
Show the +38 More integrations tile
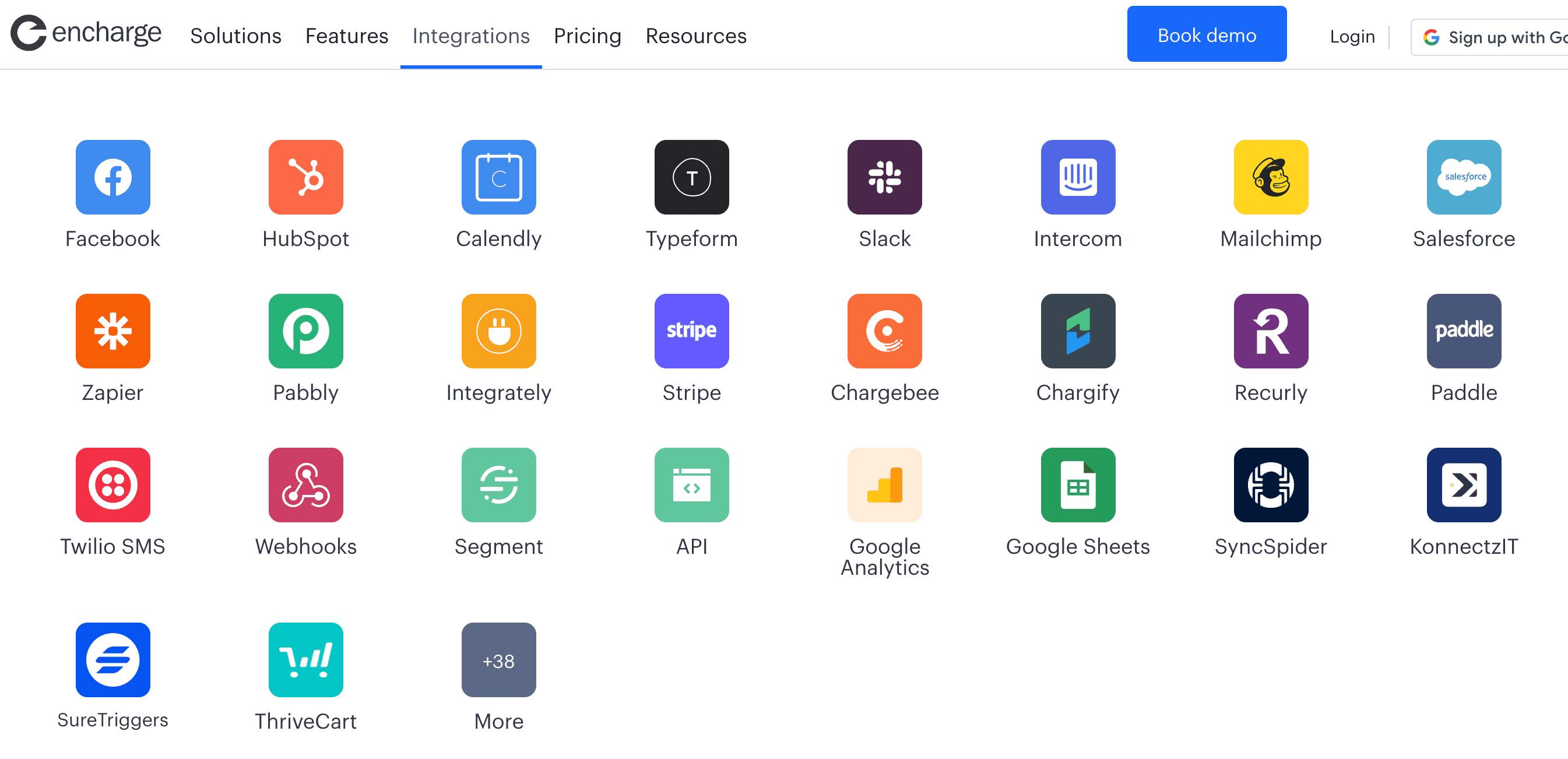point(498,660)
